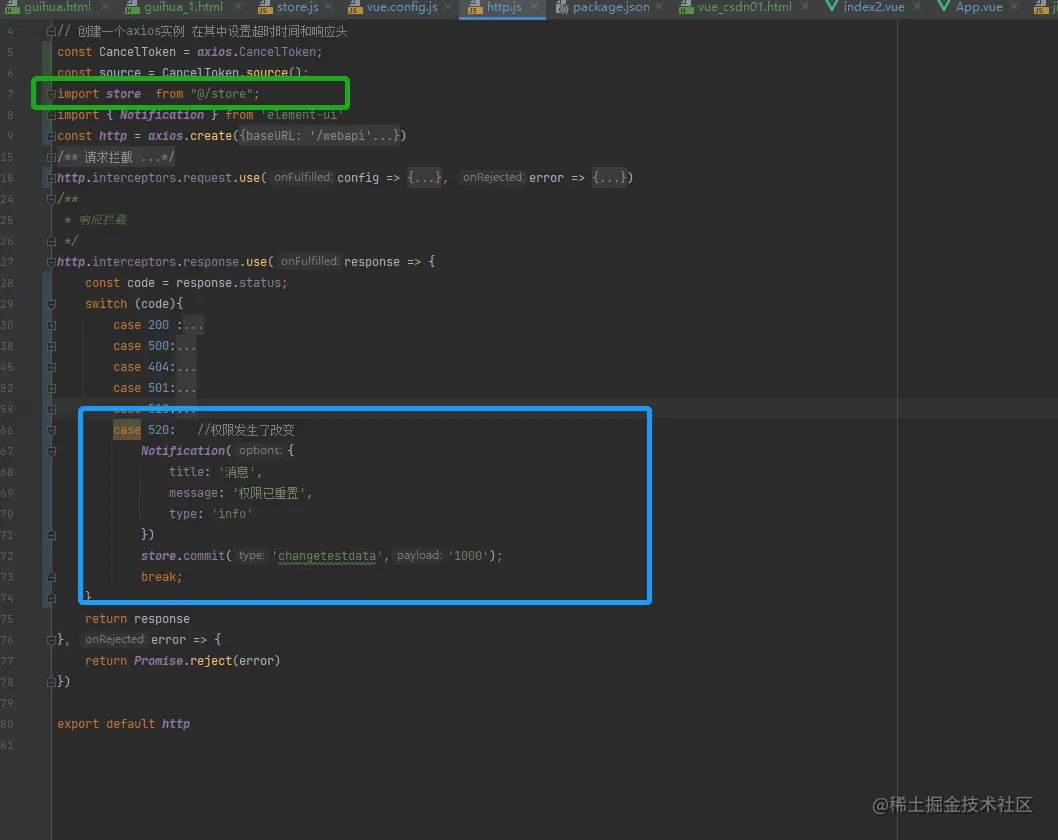Open the store.js editor tab

298,7
